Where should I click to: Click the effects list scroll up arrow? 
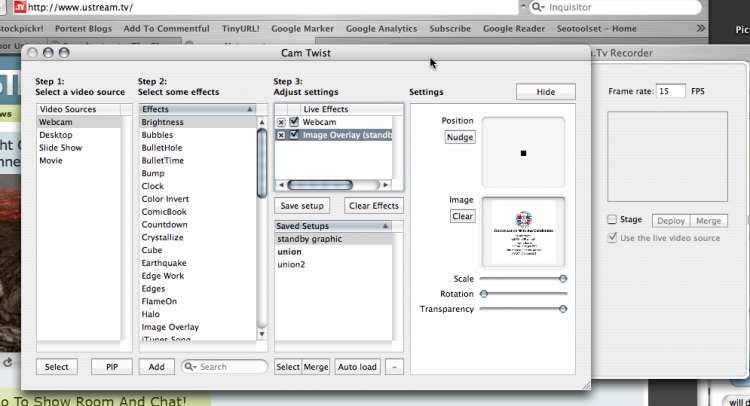tap(262, 122)
